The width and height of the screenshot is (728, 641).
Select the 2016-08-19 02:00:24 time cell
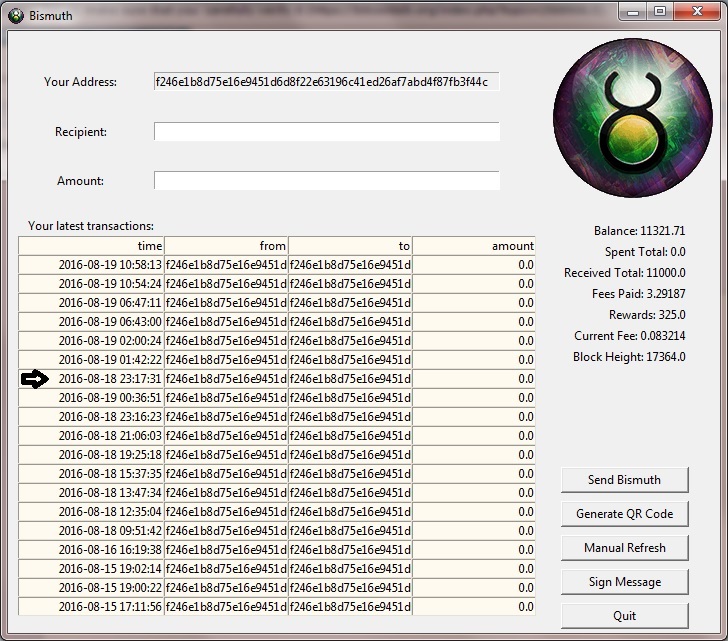[x=91, y=341]
